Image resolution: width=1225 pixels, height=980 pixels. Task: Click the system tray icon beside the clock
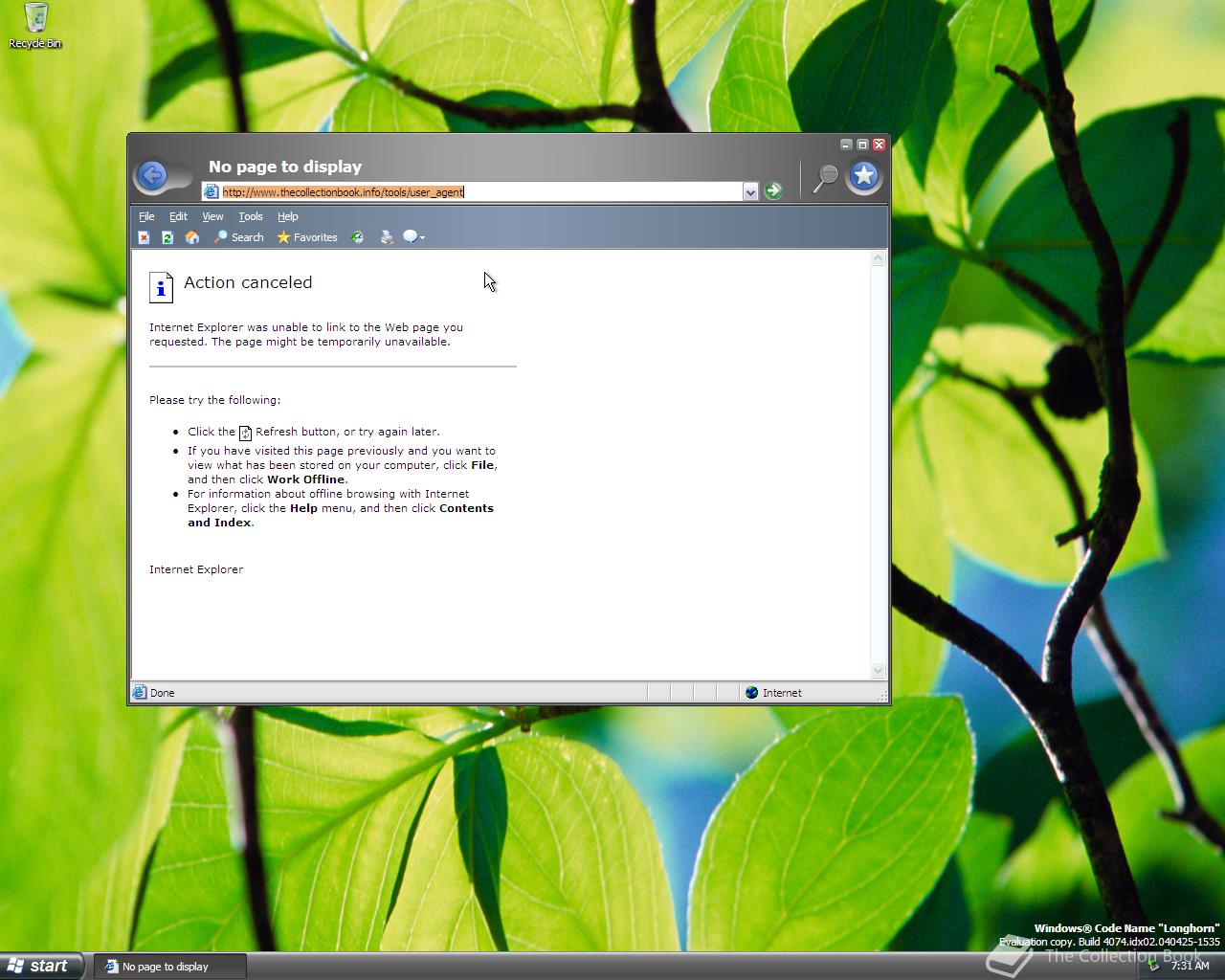click(1155, 966)
